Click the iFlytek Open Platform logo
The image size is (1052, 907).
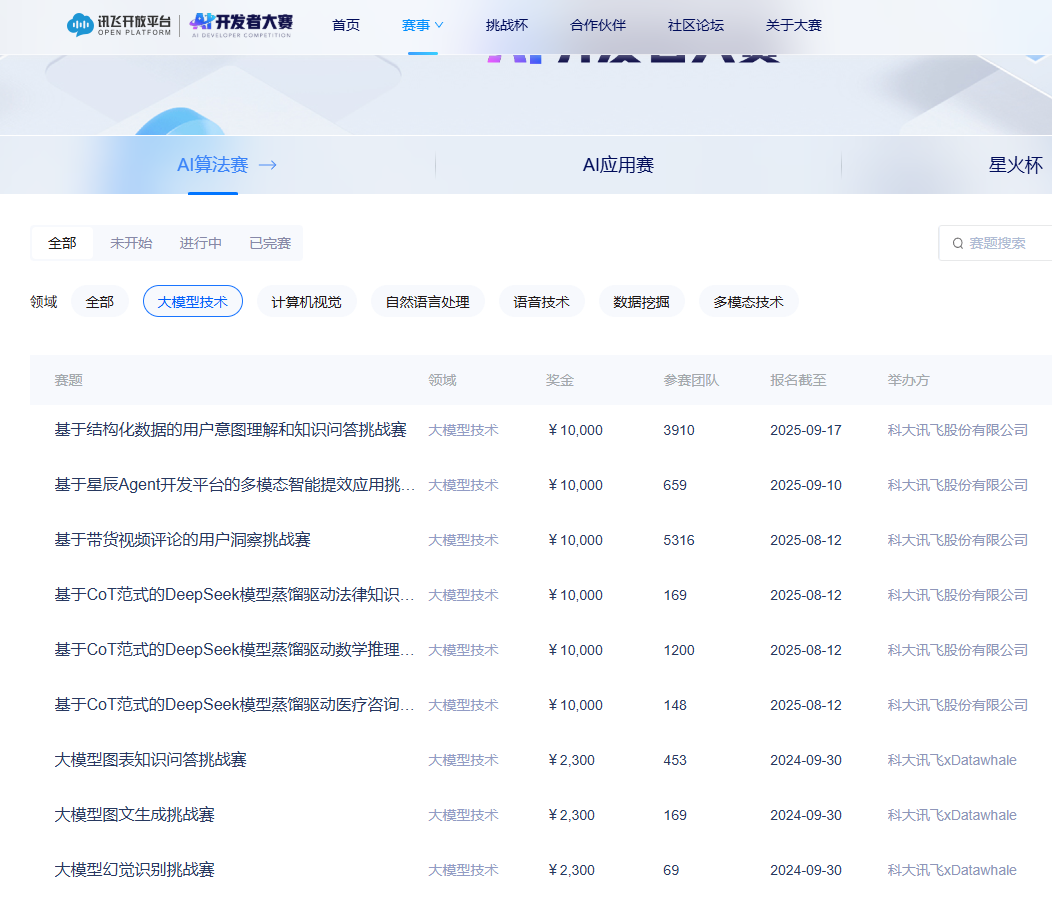click(119, 25)
